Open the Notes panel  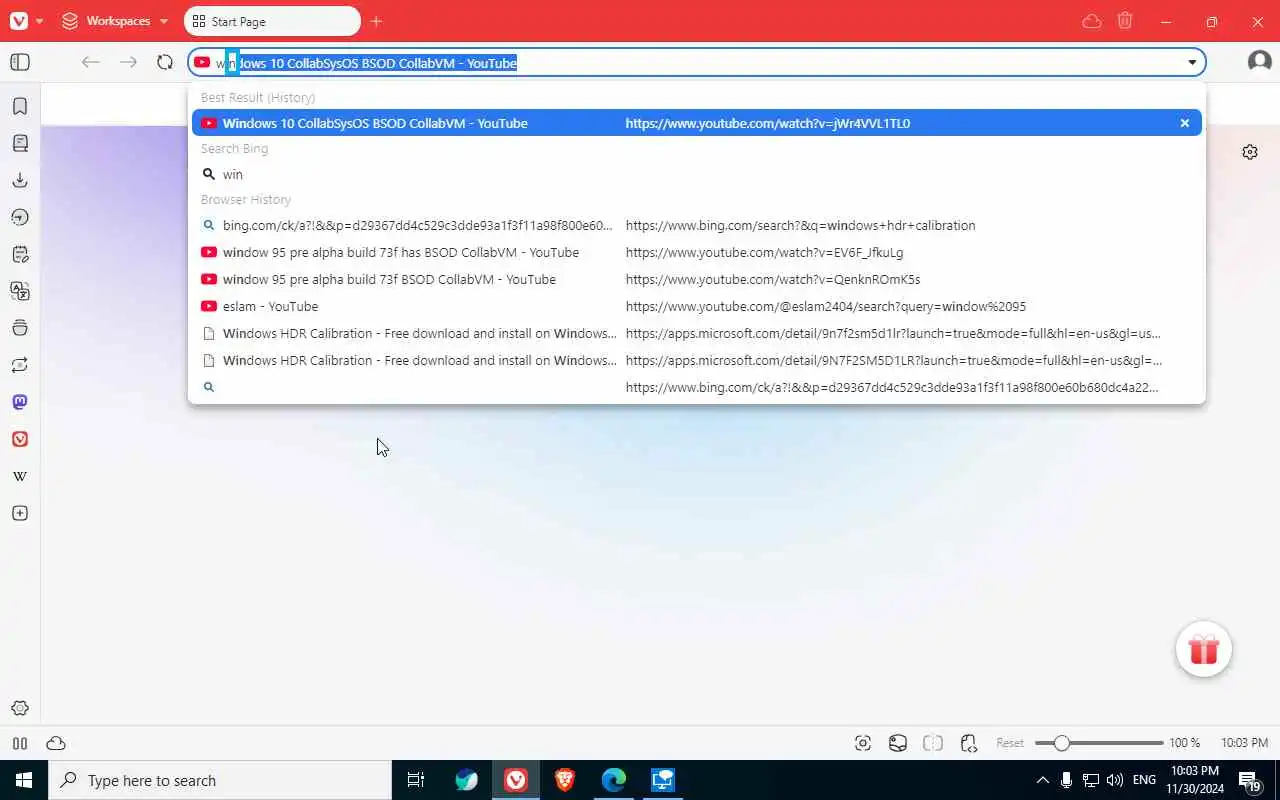tap(20, 254)
